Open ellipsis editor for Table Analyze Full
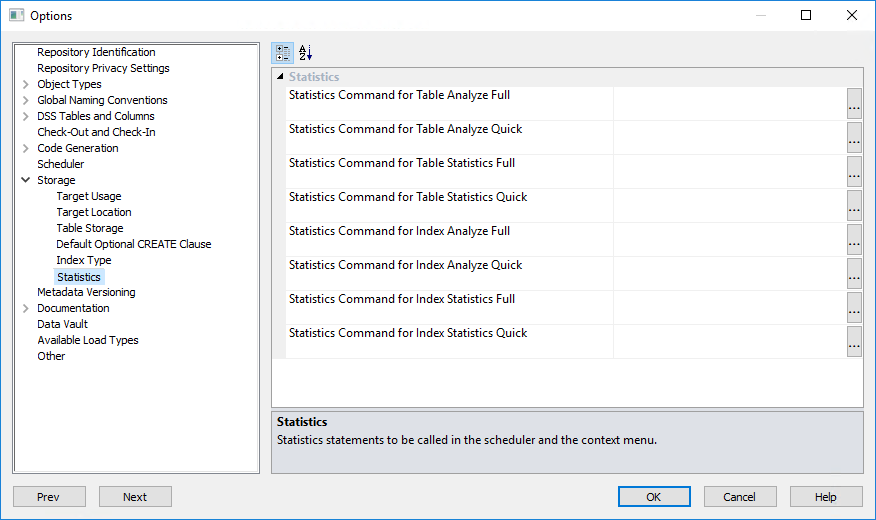This screenshot has height=520, width=876. pos(854,103)
